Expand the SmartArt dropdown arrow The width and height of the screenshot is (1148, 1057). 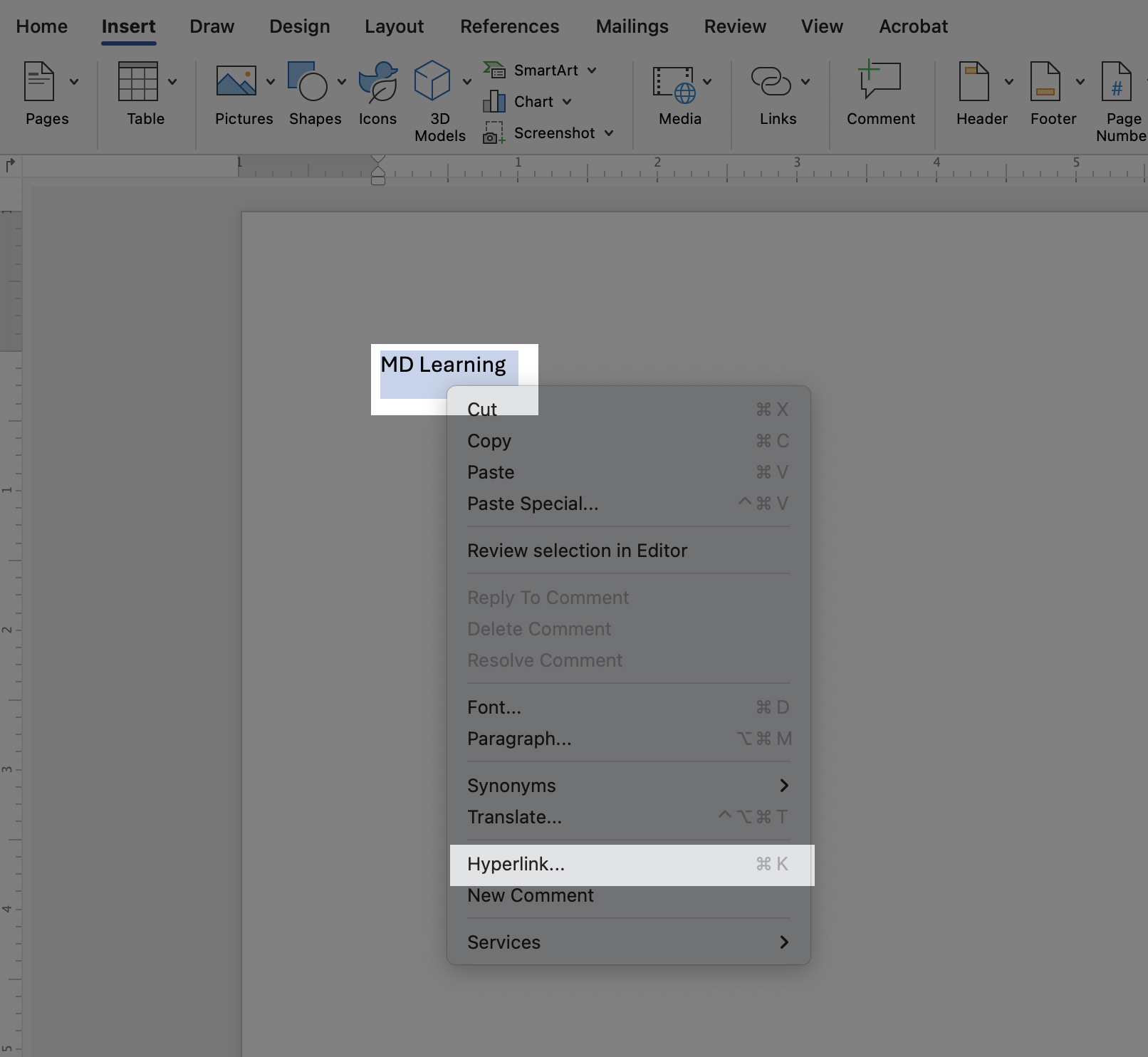pyautogui.click(x=592, y=71)
